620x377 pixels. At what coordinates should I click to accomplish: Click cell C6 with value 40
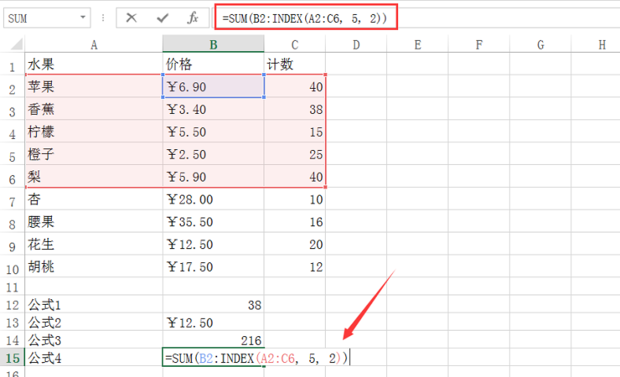point(295,176)
